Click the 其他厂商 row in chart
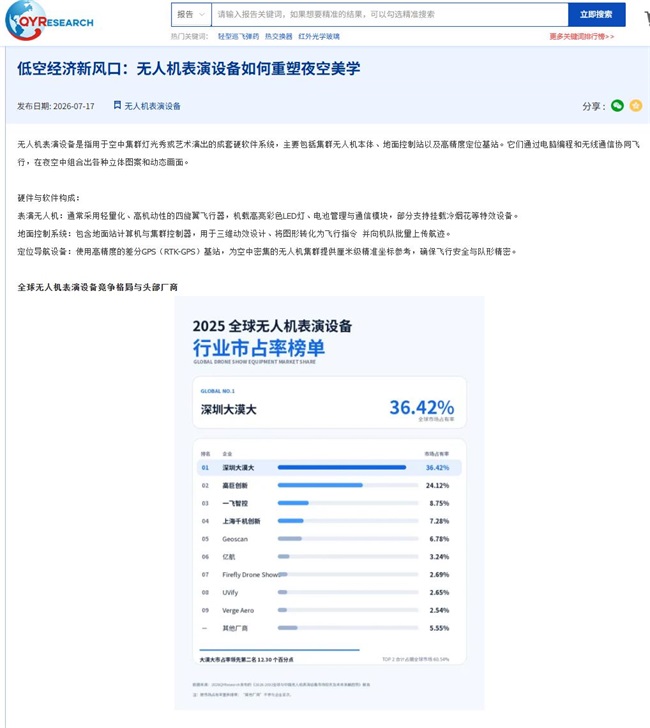 329,628
